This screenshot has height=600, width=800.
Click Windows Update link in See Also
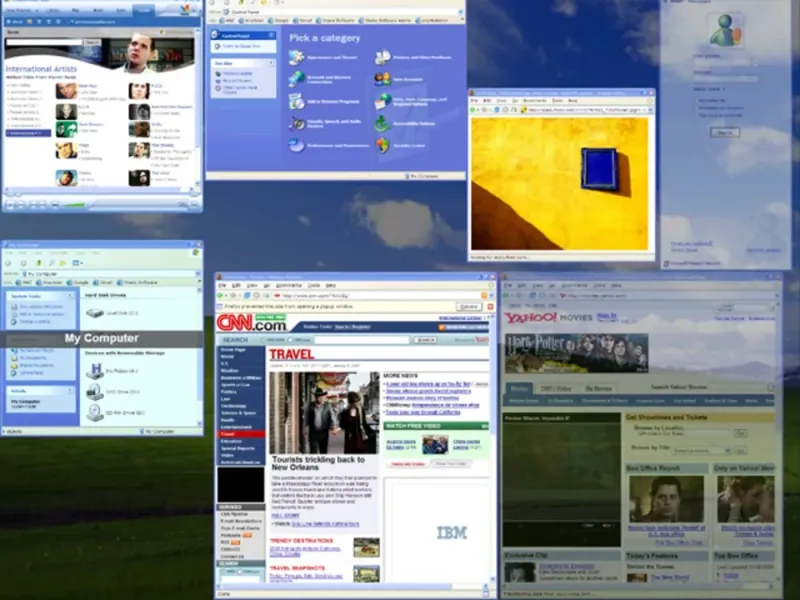[235, 73]
